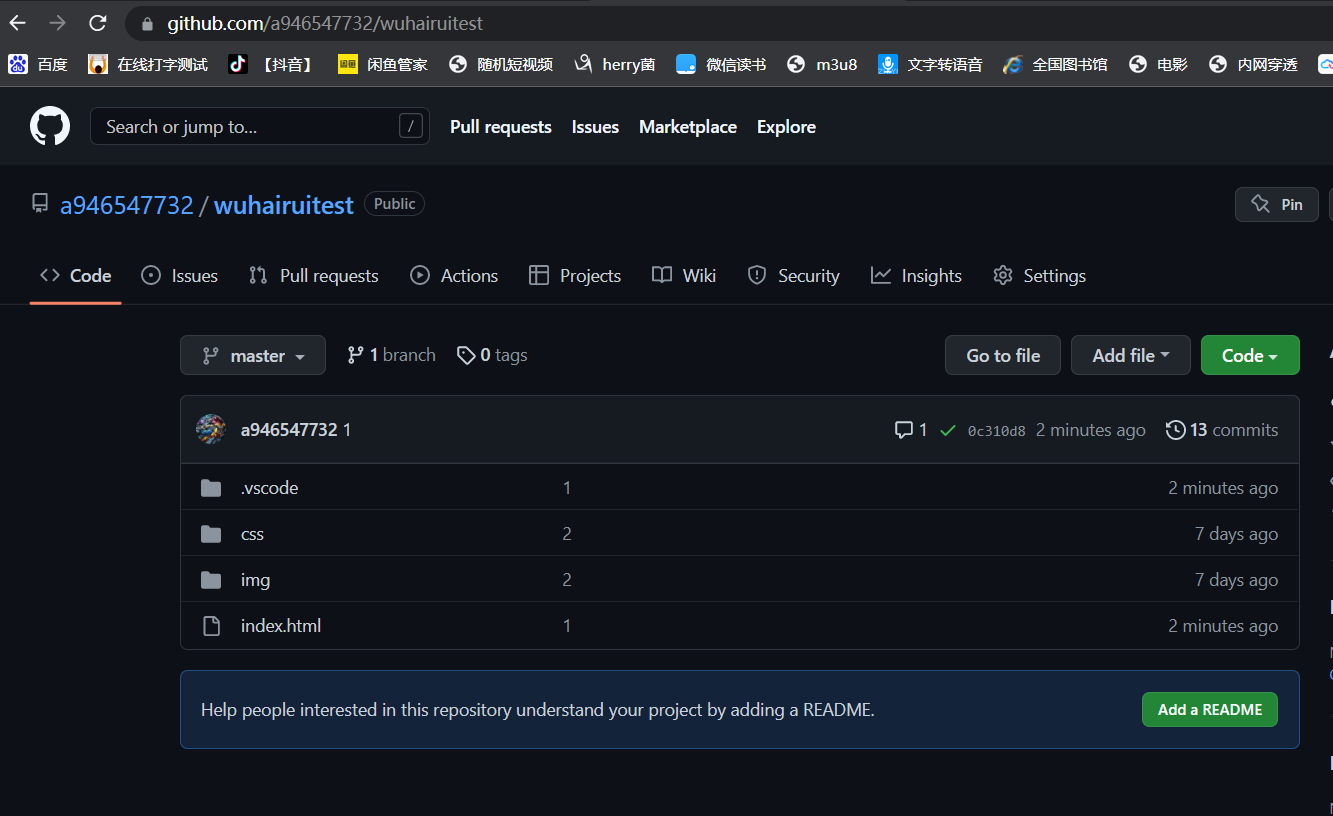This screenshot has width=1333, height=816.
Task: Open the a946547732 avatar image
Action: (210, 430)
